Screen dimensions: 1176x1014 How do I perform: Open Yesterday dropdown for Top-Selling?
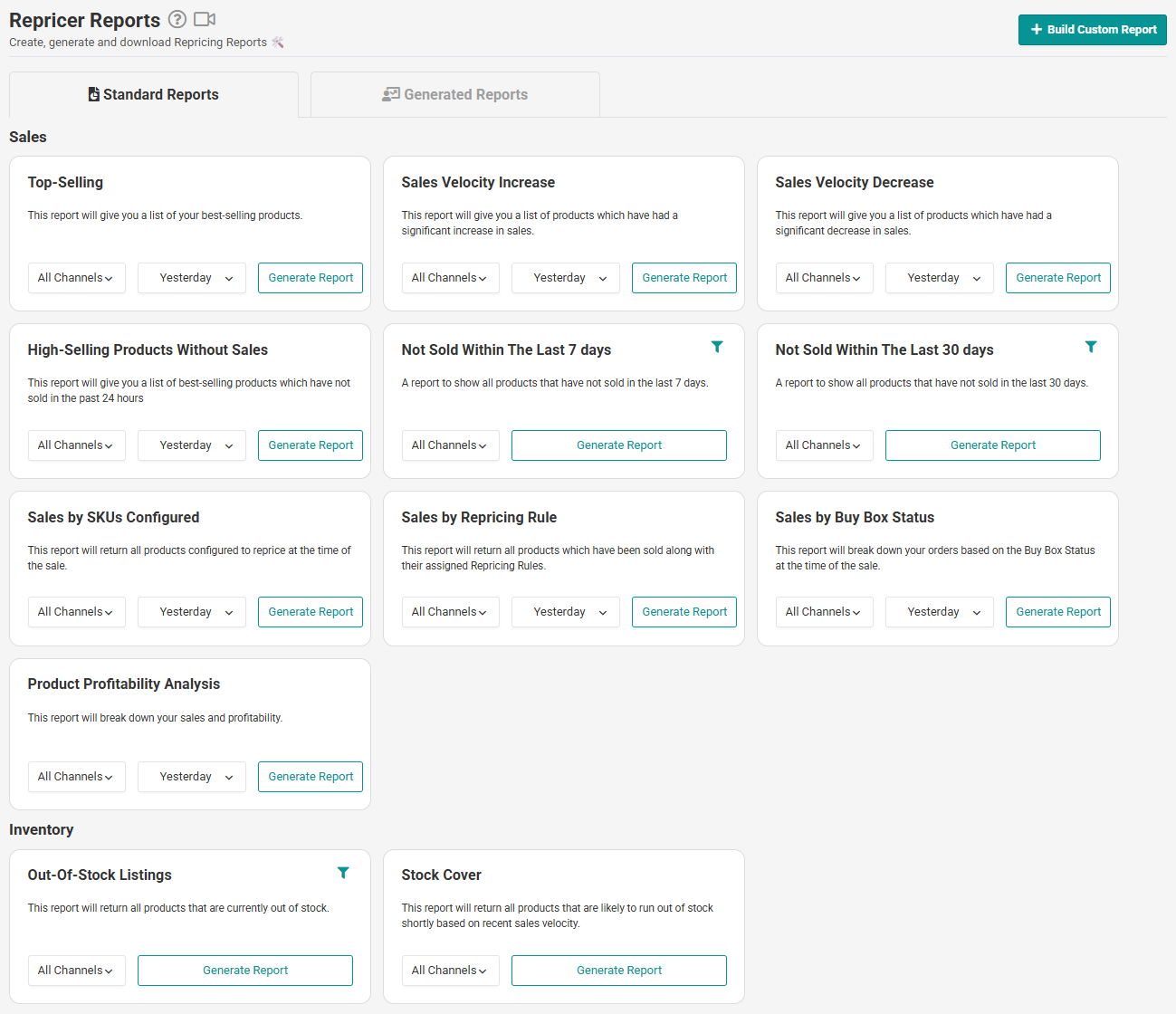point(192,278)
